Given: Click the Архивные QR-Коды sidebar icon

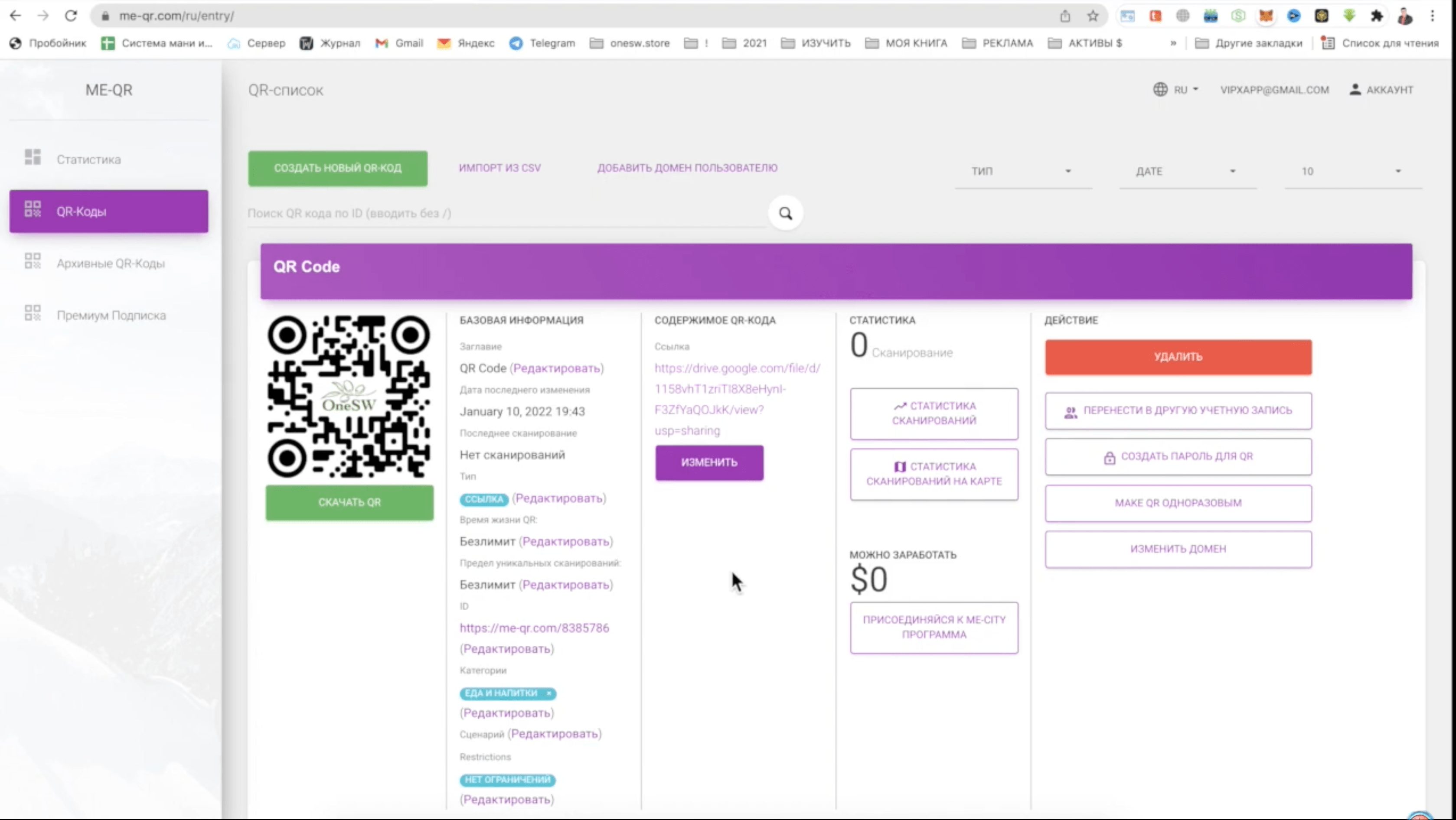Looking at the screenshot, I should pyautogui.click(x=33, y=261).
